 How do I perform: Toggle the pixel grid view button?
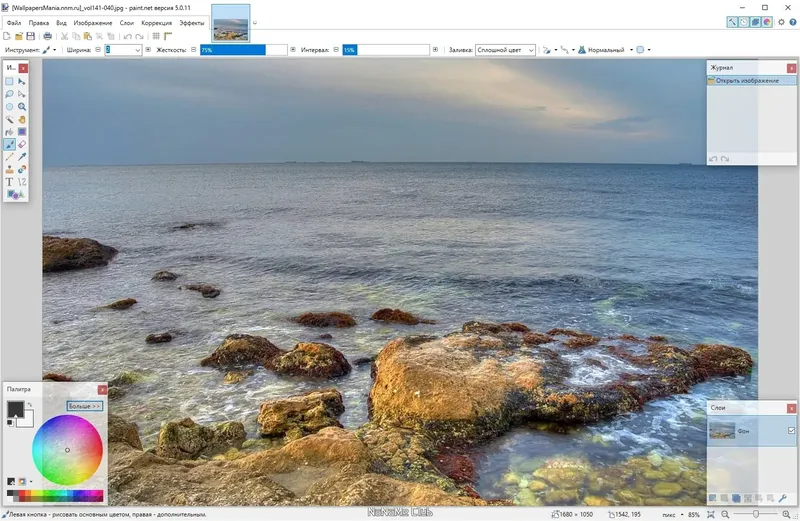156,36
